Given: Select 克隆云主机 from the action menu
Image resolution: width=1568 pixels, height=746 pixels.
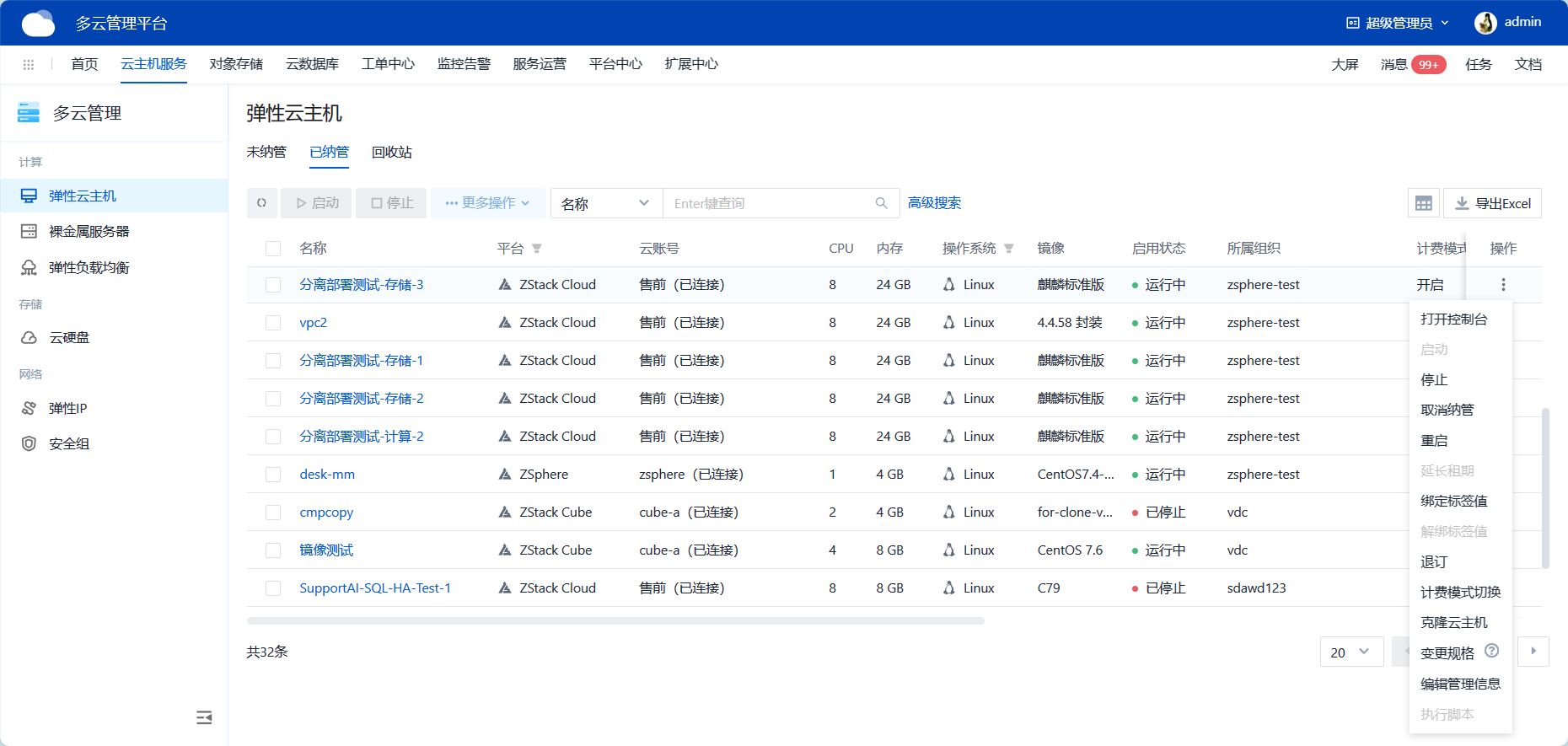Looking at the screenshot, I should 1460,623.
